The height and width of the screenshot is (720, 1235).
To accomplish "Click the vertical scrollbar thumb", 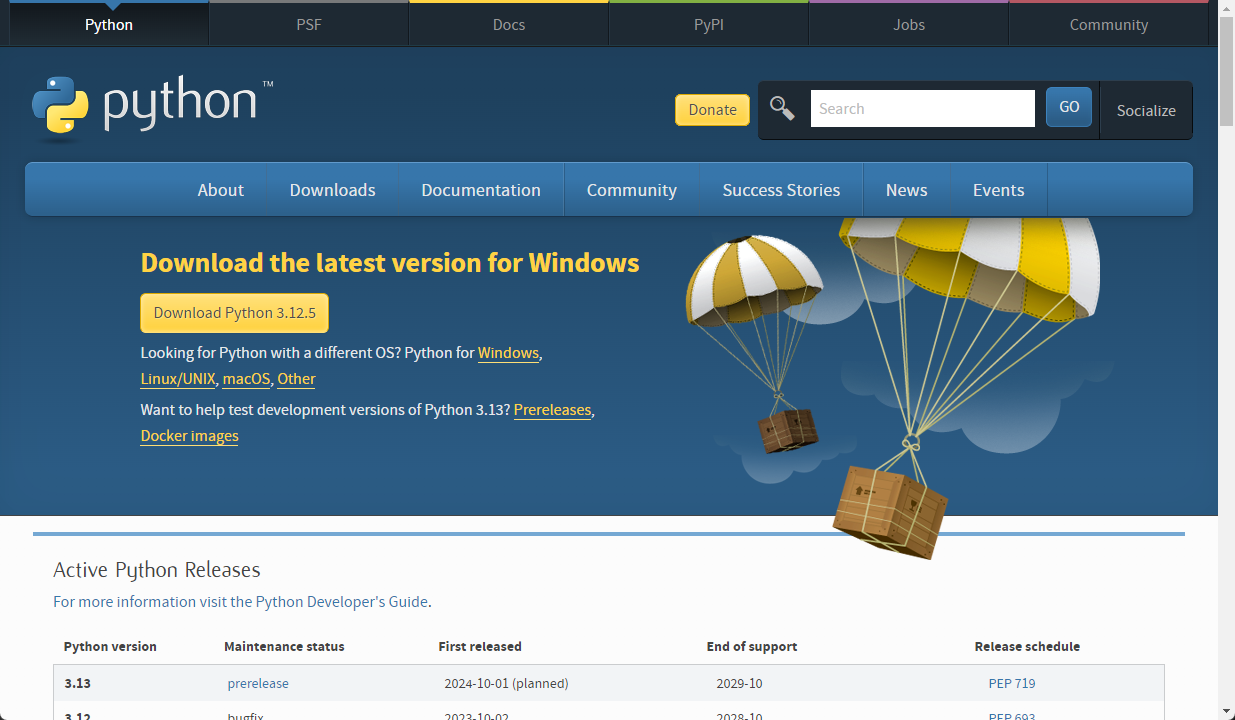I will coord(1226,70).
